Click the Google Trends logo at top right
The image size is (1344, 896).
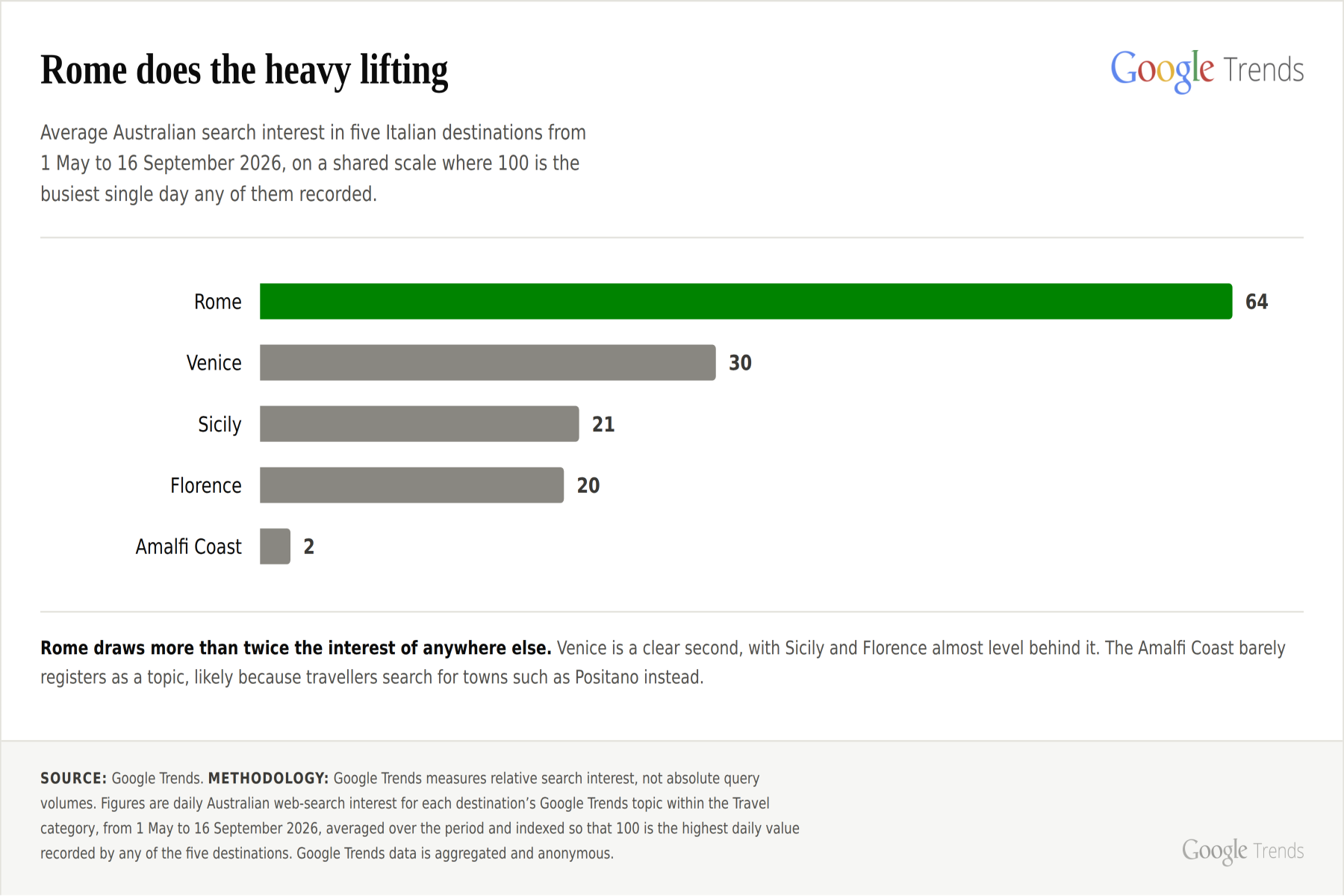(1207, 70)
